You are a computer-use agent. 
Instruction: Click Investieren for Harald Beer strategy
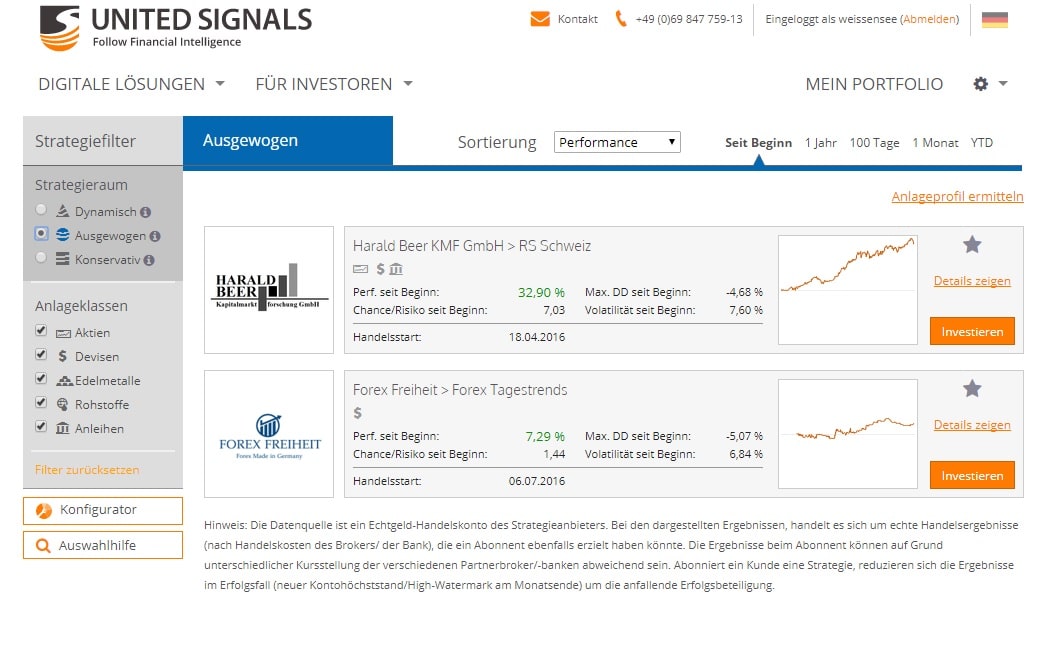972,331
